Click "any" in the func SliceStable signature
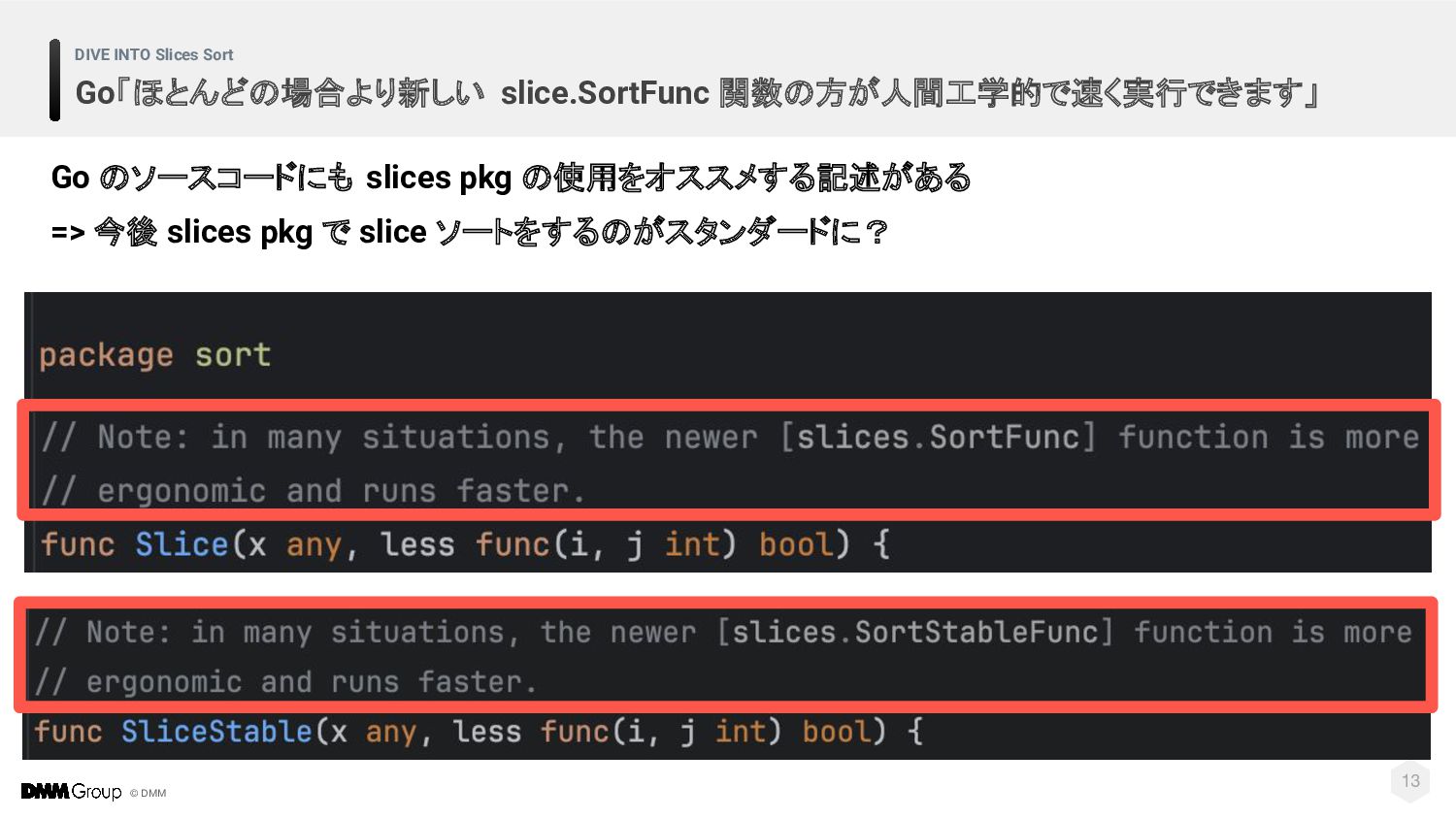This screenshot has height=819, width=1456. coord(390,732)
